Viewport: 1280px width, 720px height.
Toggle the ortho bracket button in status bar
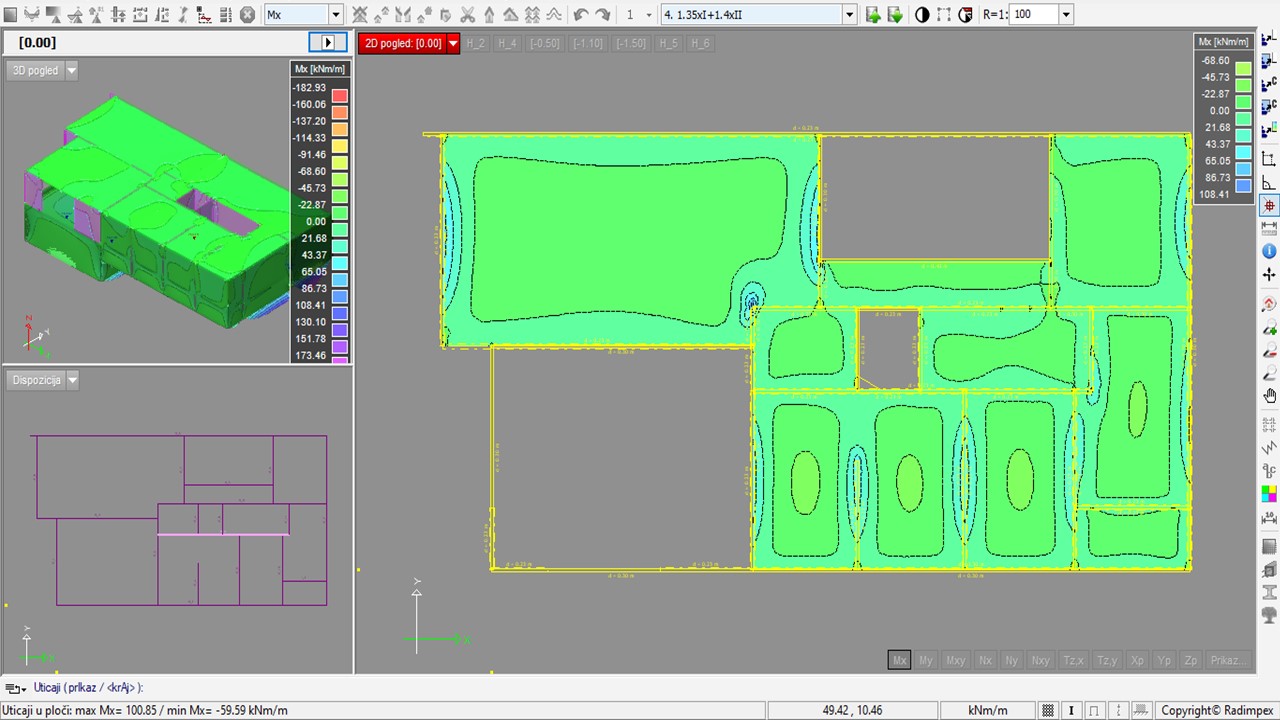(1095, 711)
